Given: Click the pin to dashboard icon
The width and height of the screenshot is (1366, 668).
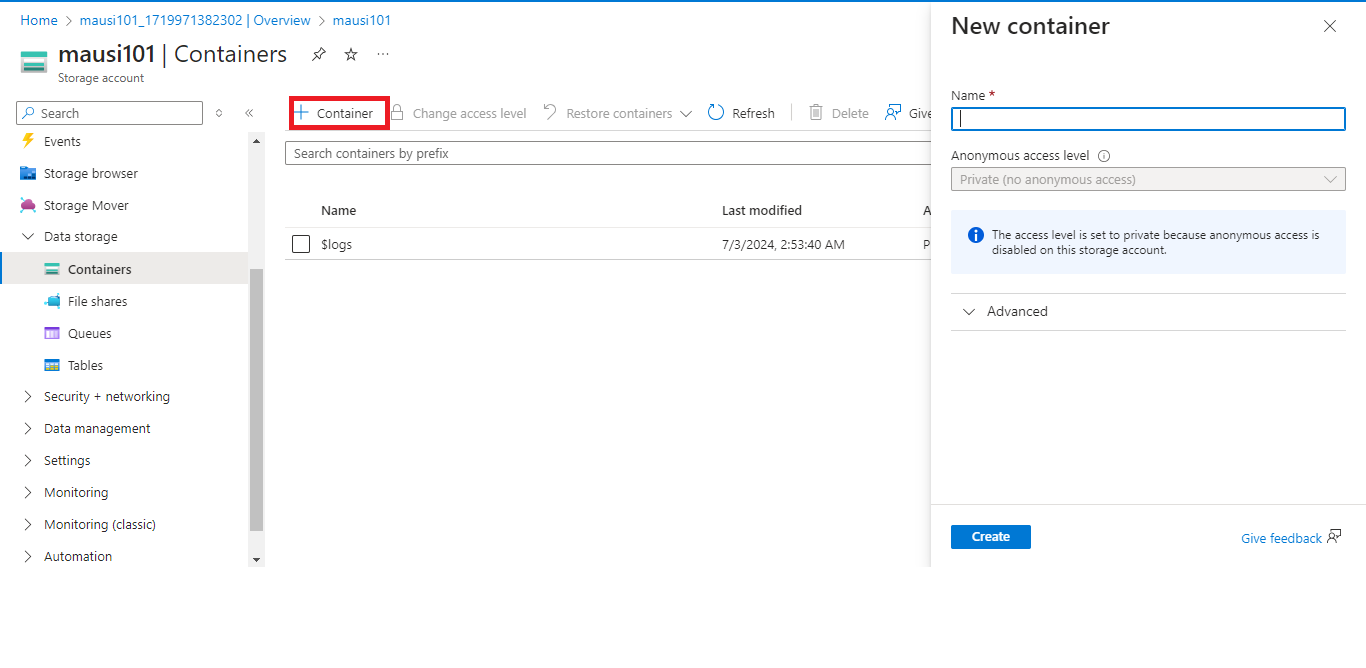Looking at the screenshot, I should (x=319, y=54).
